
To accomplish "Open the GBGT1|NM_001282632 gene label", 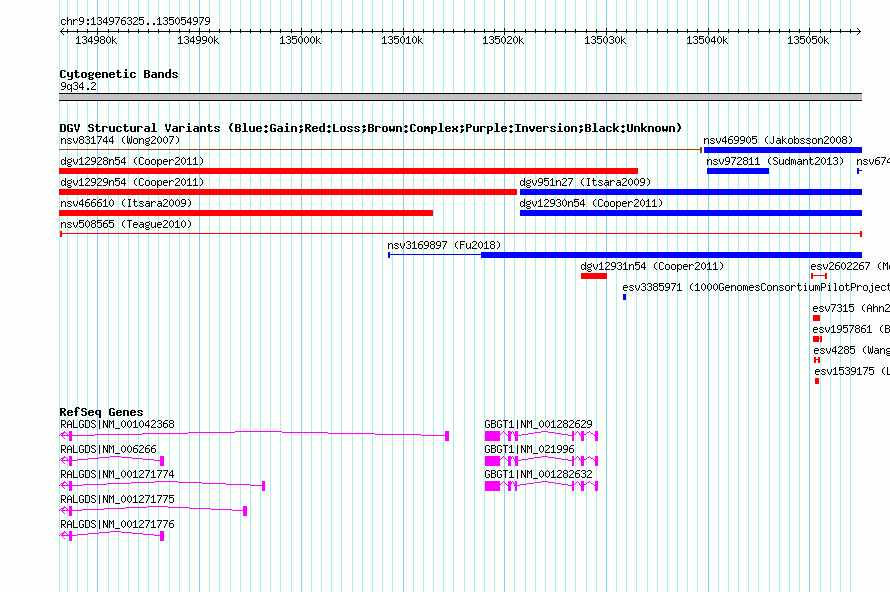I will coord(538,474).
